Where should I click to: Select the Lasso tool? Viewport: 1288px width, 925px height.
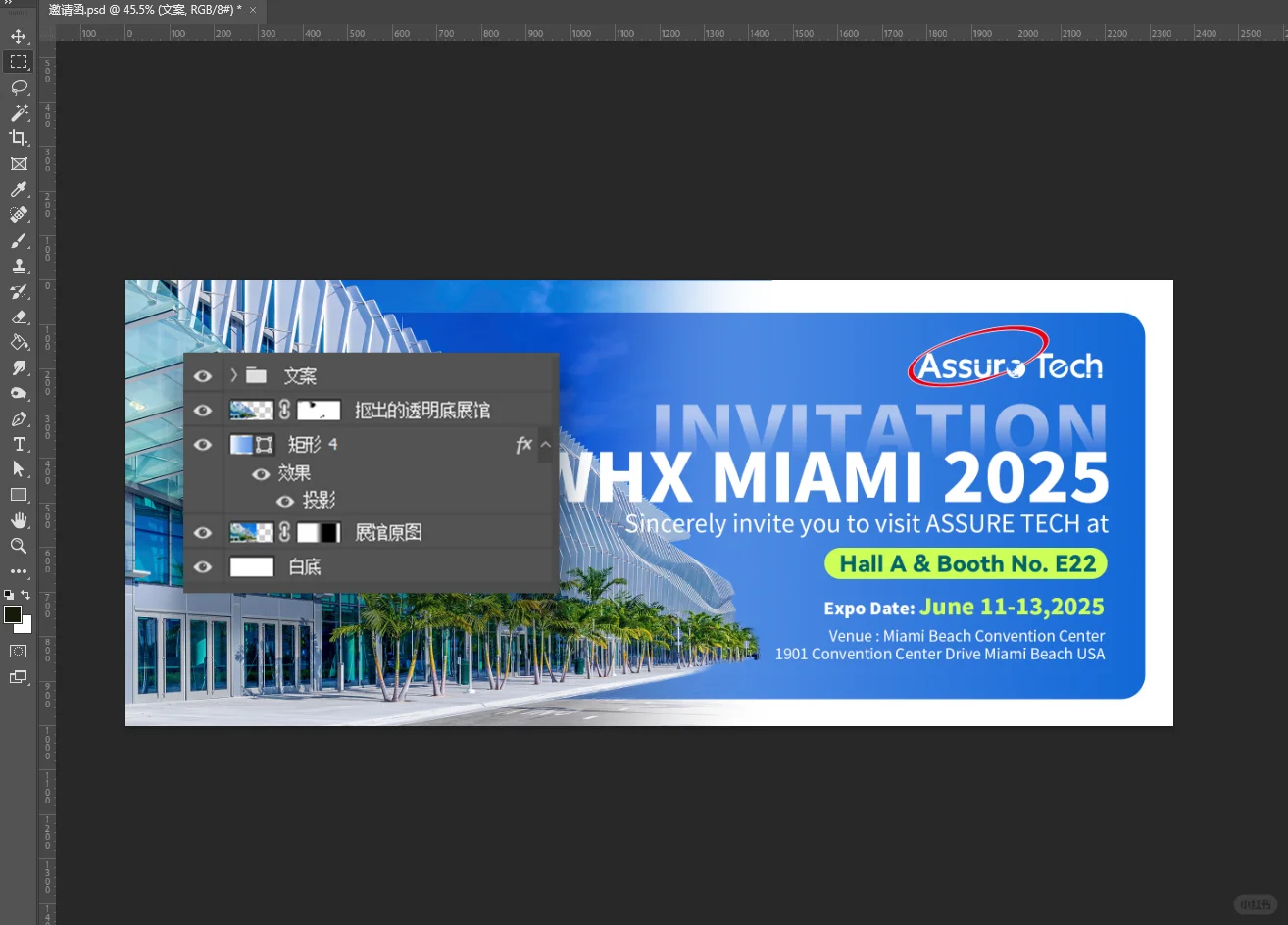pyautogui.click(x=19, y=87)
